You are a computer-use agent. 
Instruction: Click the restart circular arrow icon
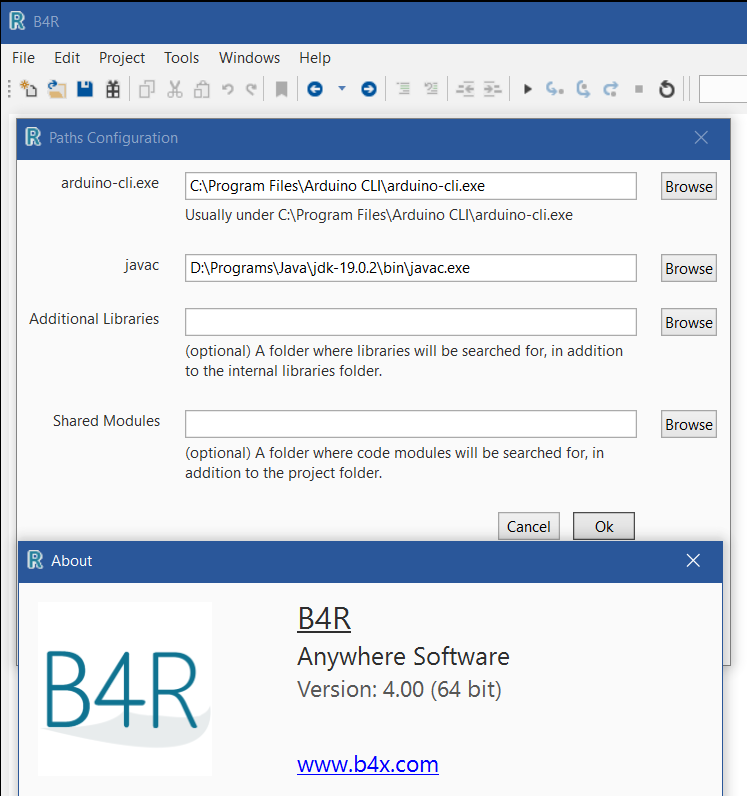[x=667, y=89]
